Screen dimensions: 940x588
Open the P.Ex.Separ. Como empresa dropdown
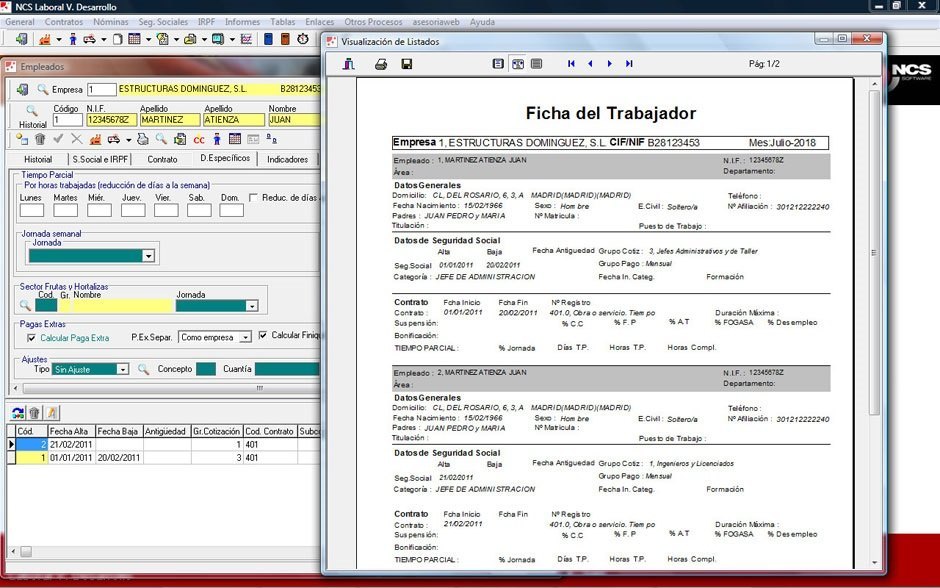245,337
